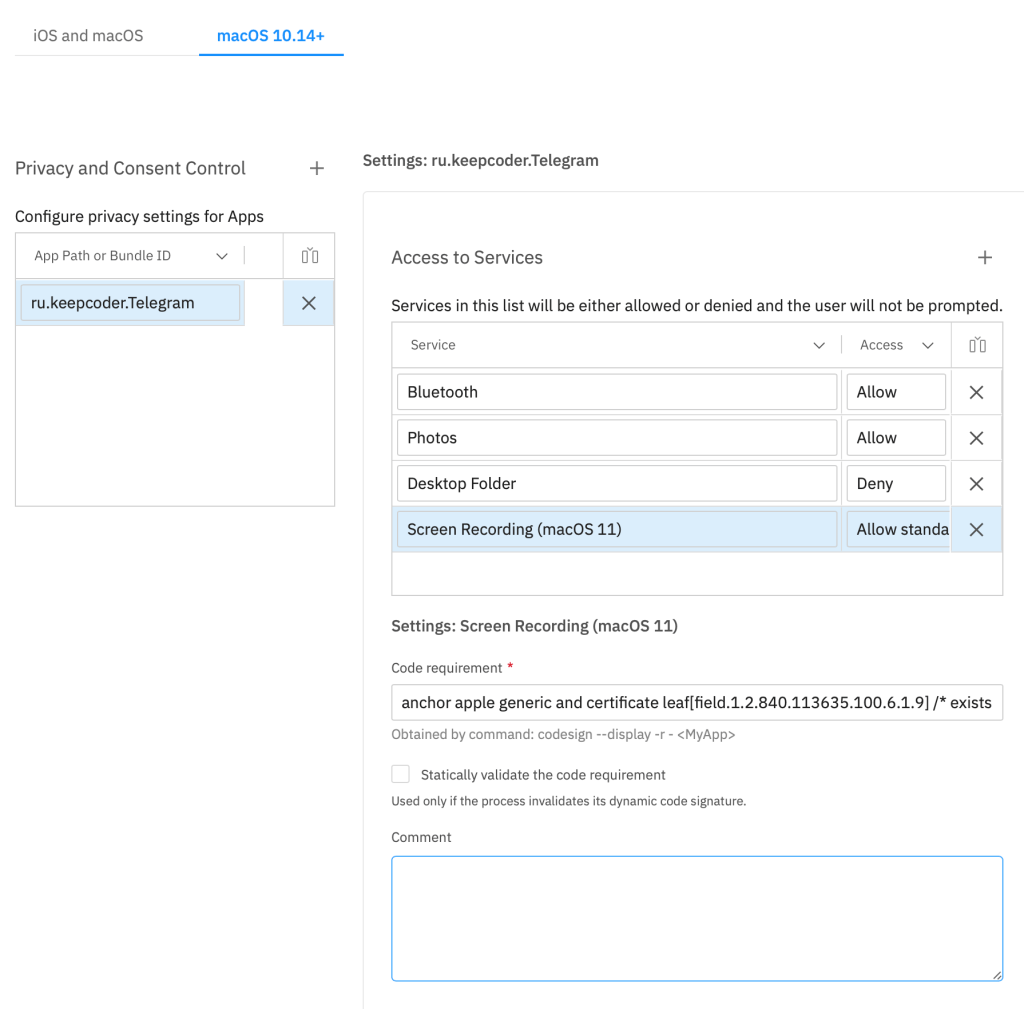Delete the Bluetooth service row
Viewport: 1024px width, 1009px height.
(x=977, y=393)
